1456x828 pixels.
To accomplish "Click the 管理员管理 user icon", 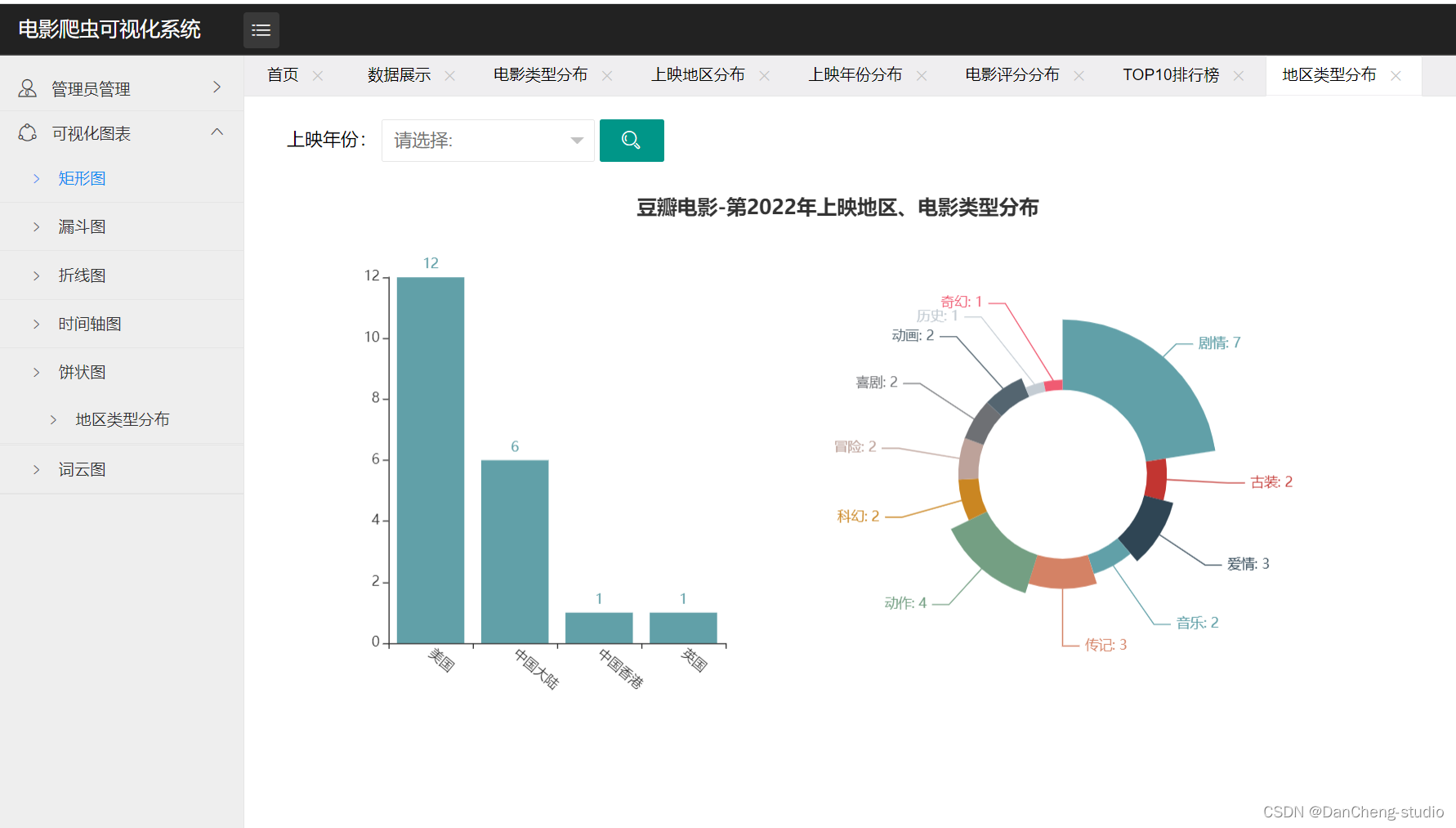I will pos(28,88).
